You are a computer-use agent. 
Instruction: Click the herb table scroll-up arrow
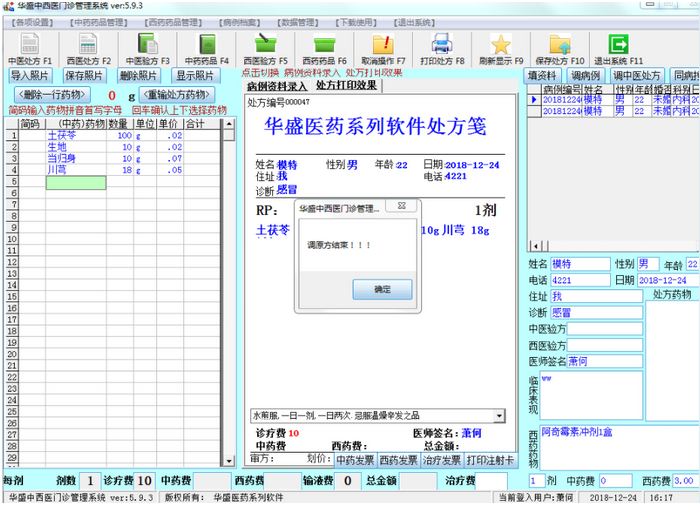coord(229,124)
